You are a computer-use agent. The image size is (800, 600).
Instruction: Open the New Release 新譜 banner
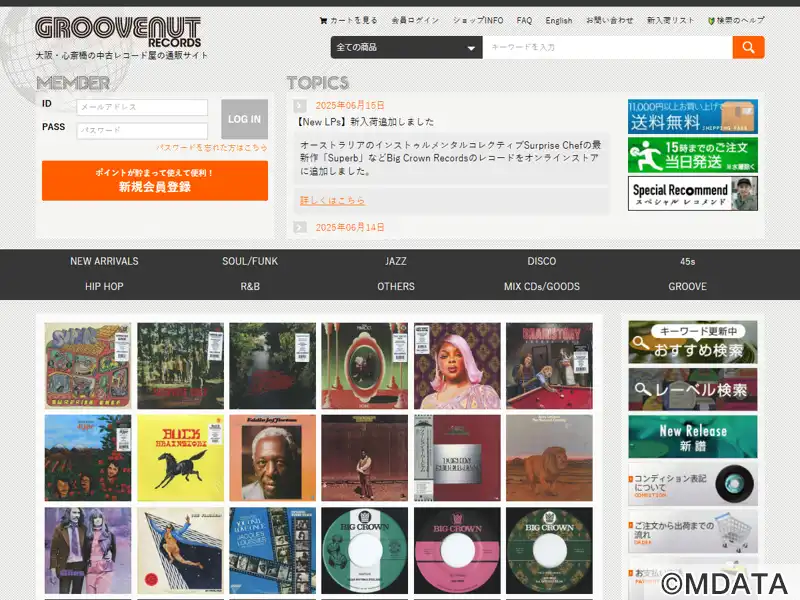pos(692,437)
